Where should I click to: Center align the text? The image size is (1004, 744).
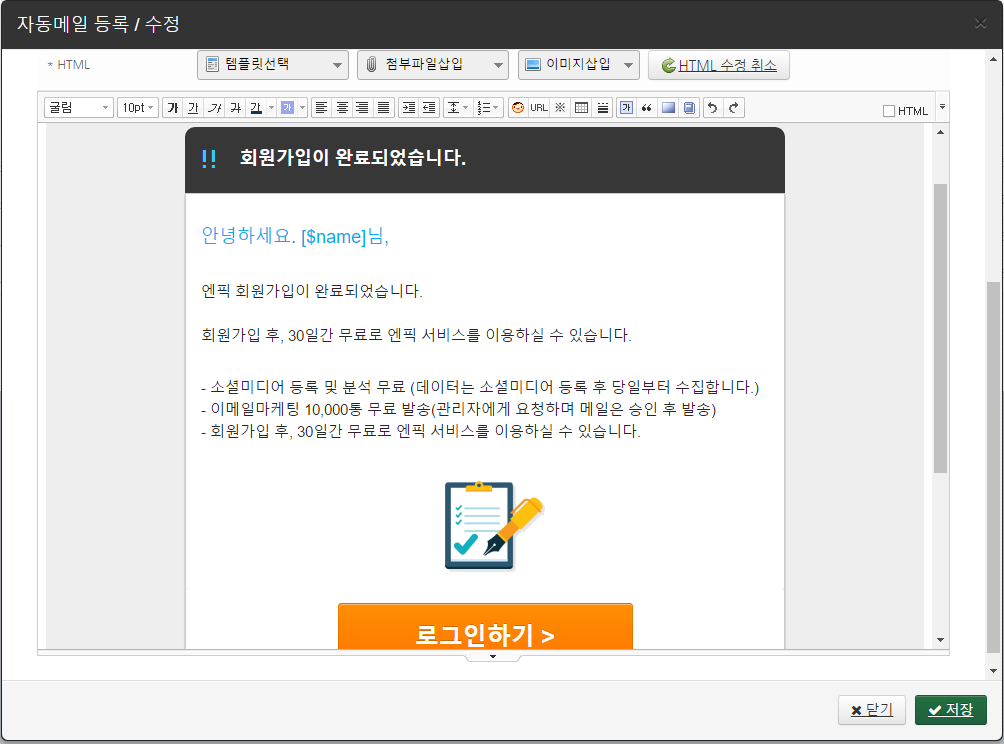342,108
